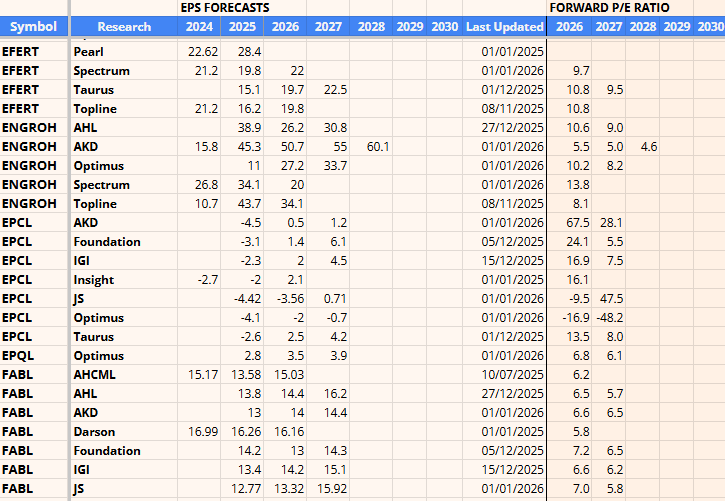Select the Forward P/E 2029 column header

[676, 26]
